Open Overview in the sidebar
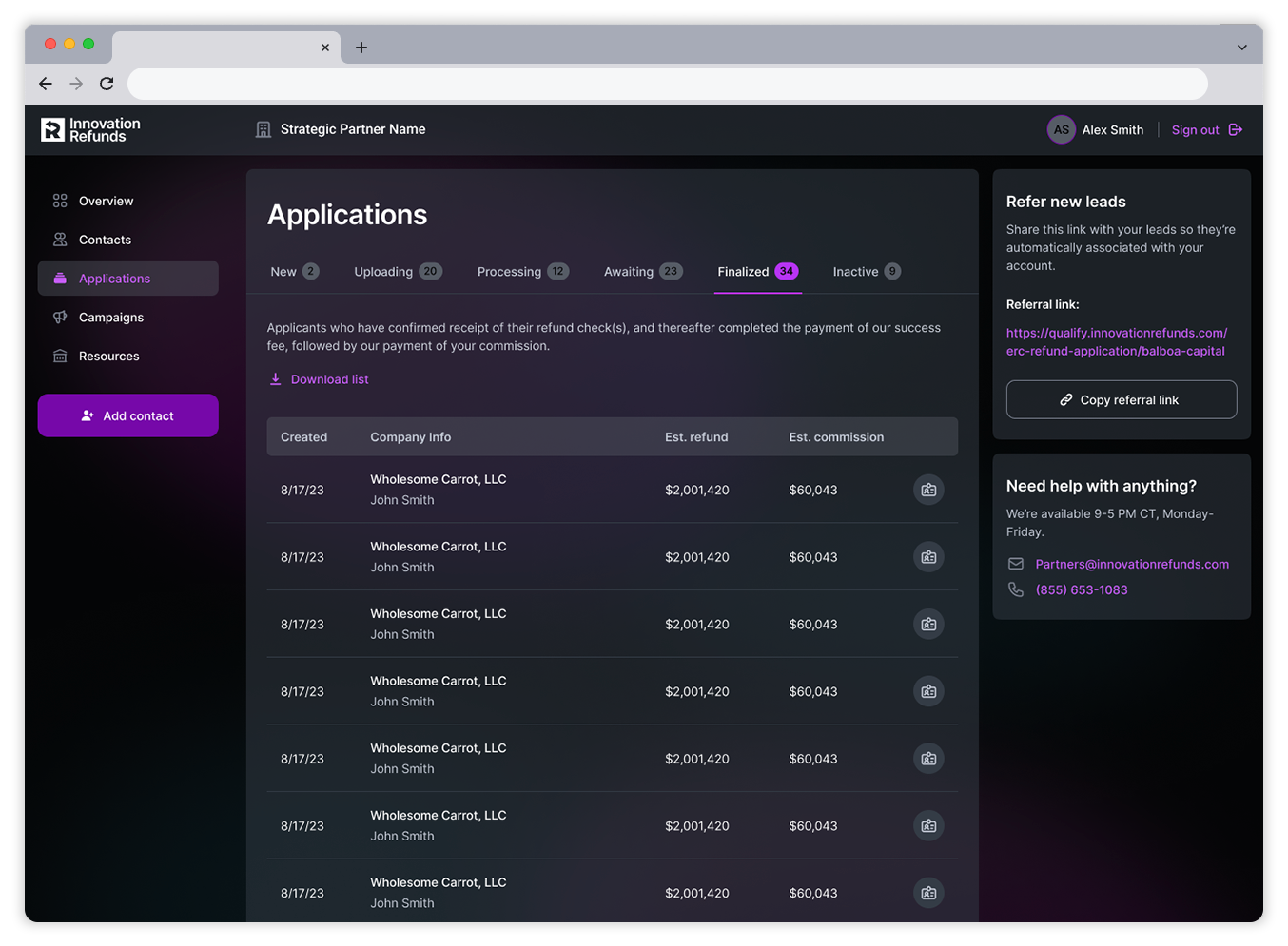The width and height of the screenshot is (1288, 946). 106,202
